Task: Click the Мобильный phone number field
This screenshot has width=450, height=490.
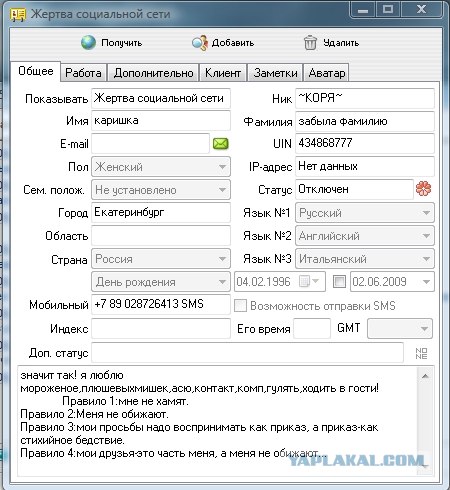Action: (161, 304)
